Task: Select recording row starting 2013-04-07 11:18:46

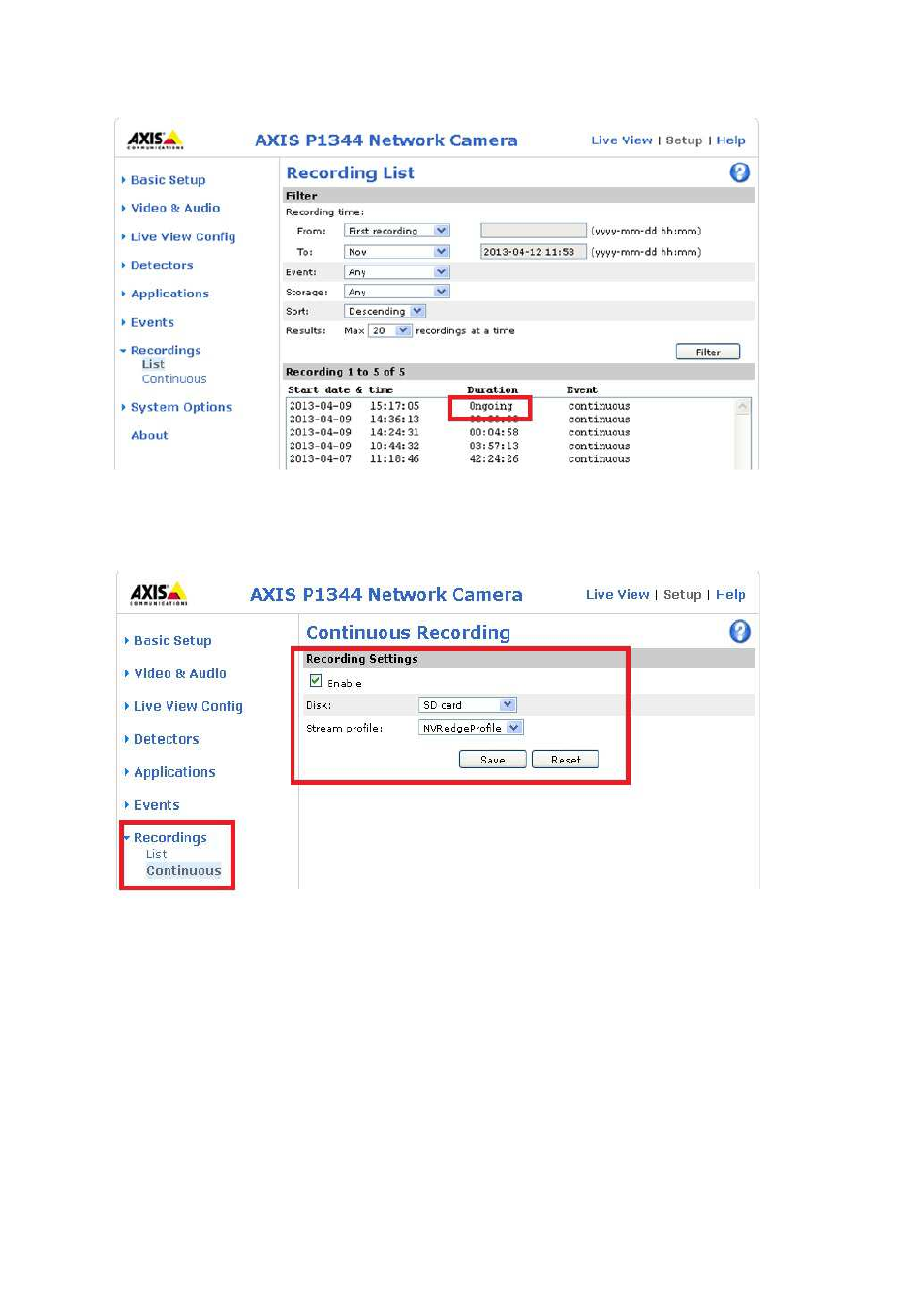Action: [511, 459]
